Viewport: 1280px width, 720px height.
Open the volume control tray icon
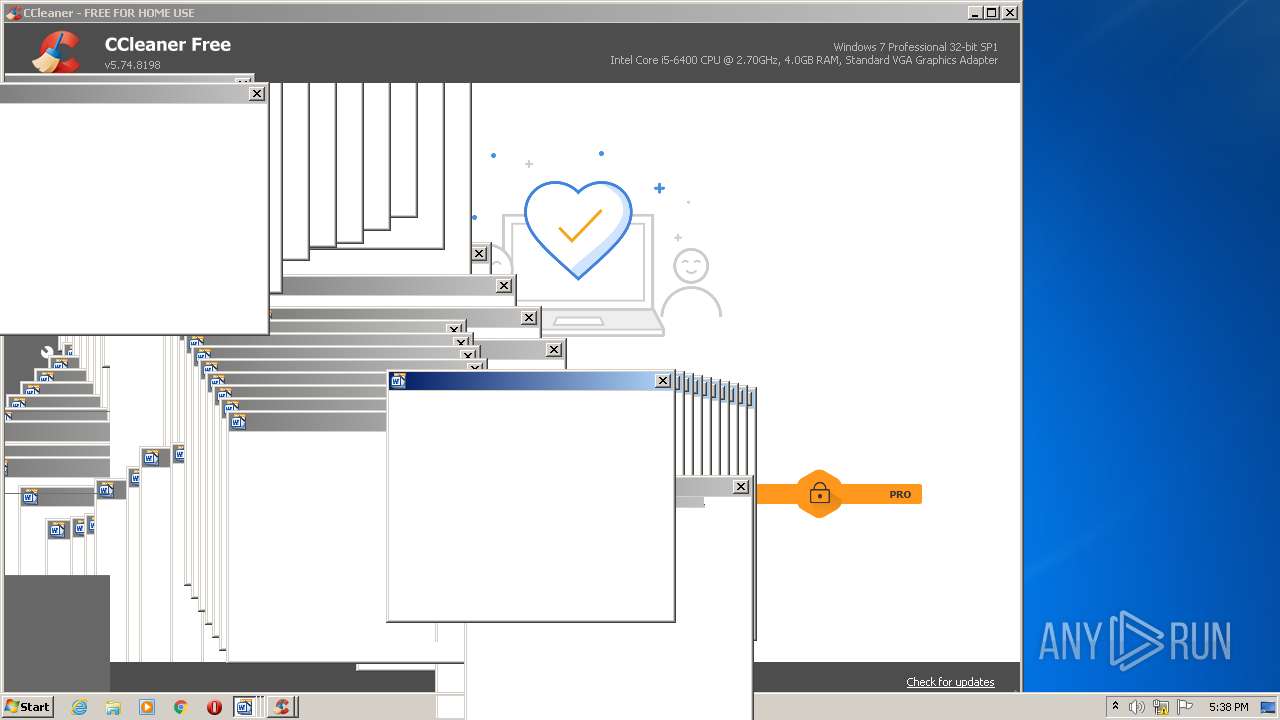pos(1137,707)
